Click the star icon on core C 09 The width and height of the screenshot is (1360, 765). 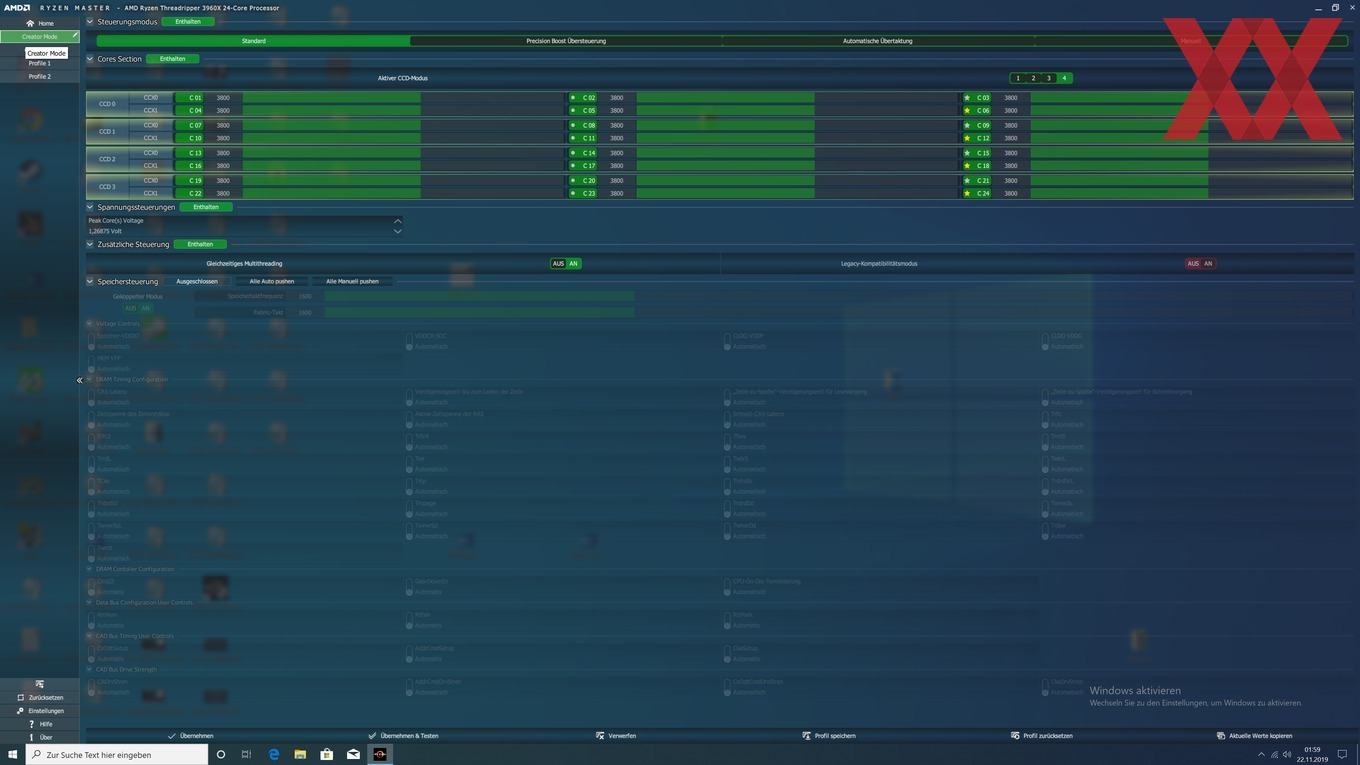(x=967, y=126)
